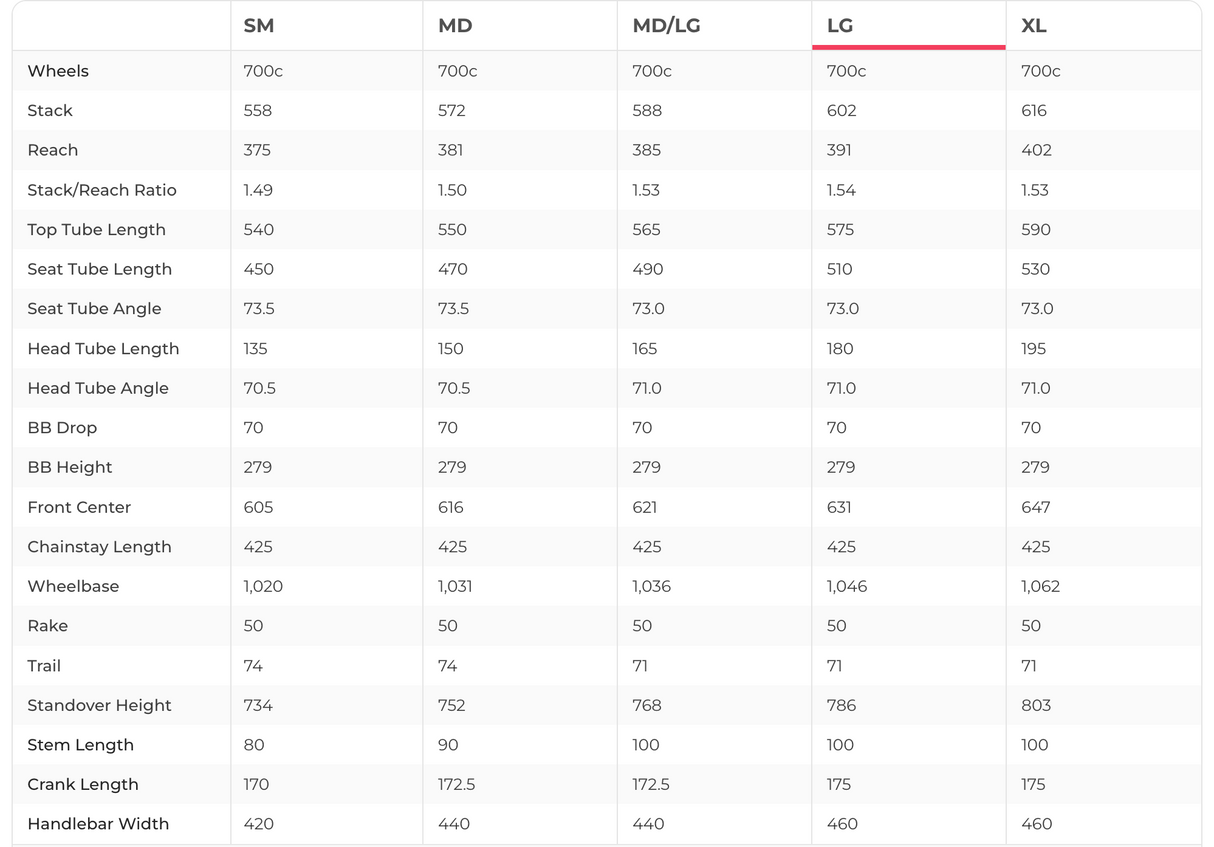Click the 616 stack value for XL
1214x847 pixels.
pos(1034,111)
